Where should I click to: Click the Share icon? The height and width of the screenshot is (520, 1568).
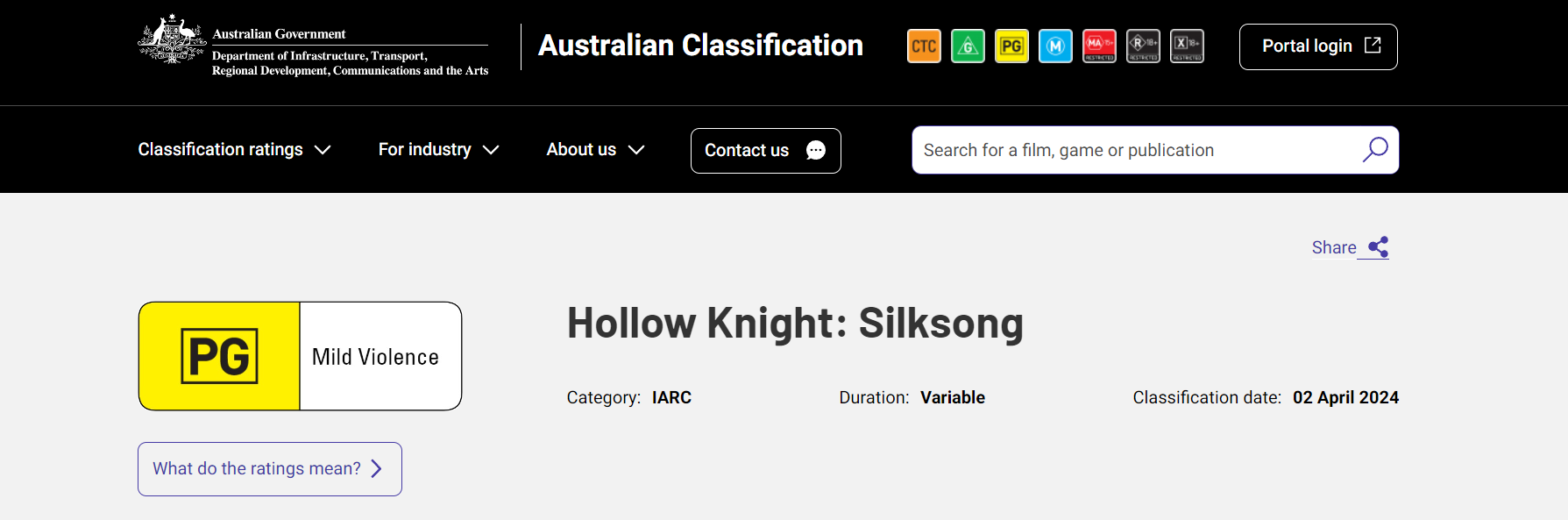coord(1378,247)
